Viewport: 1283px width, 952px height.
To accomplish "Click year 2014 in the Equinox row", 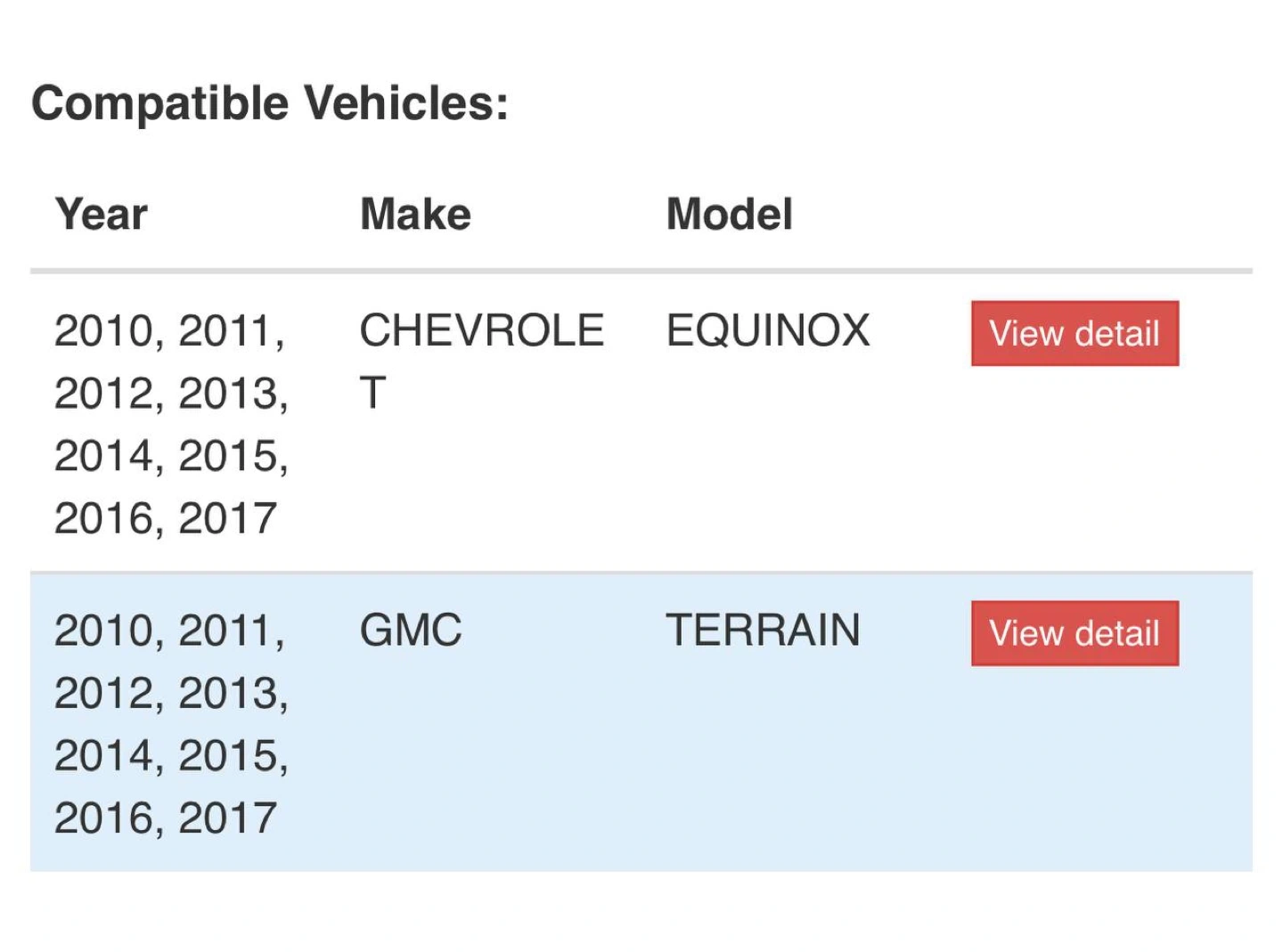I will [x=103, y=456].
